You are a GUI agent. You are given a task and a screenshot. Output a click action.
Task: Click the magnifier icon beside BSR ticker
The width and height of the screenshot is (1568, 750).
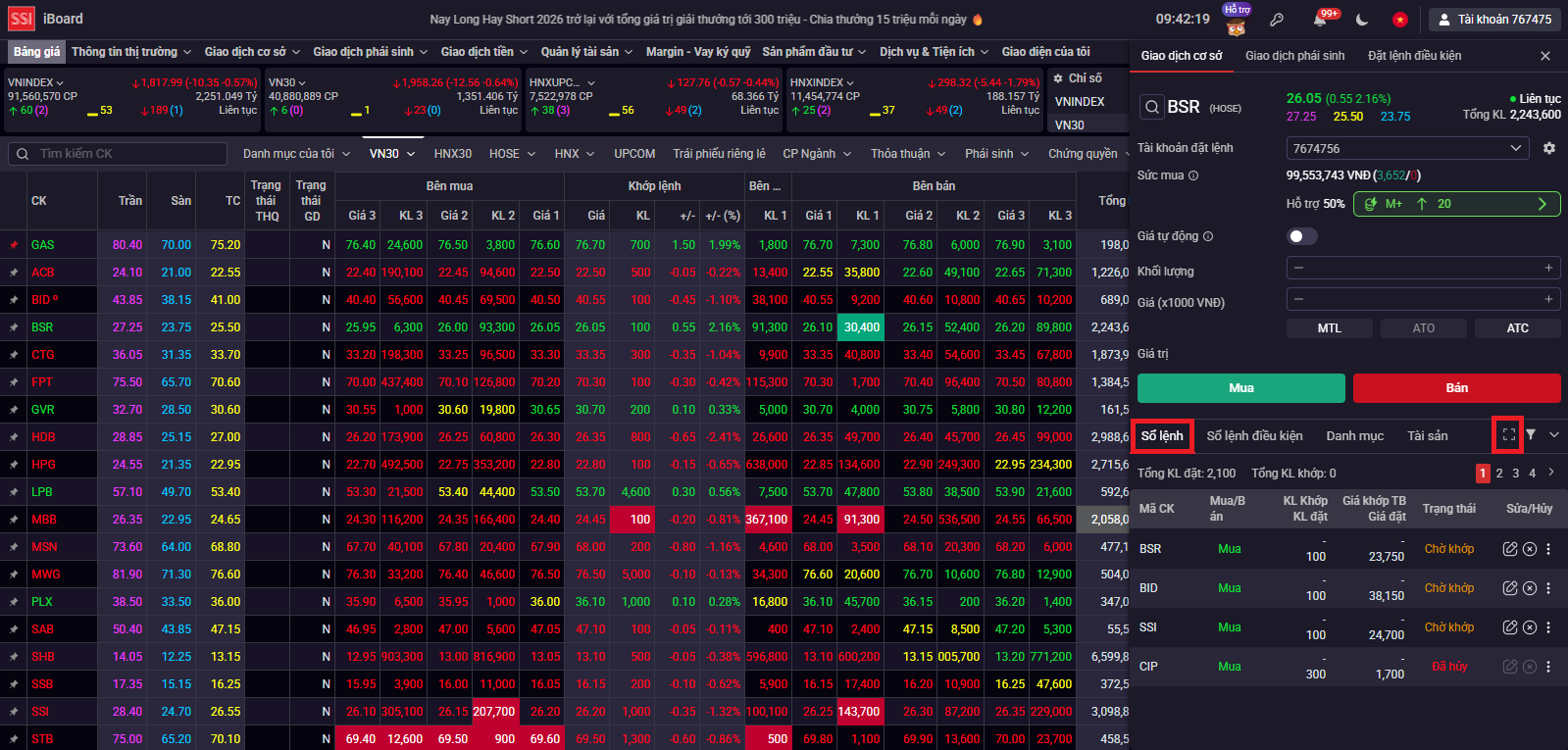click(1151, 107)
